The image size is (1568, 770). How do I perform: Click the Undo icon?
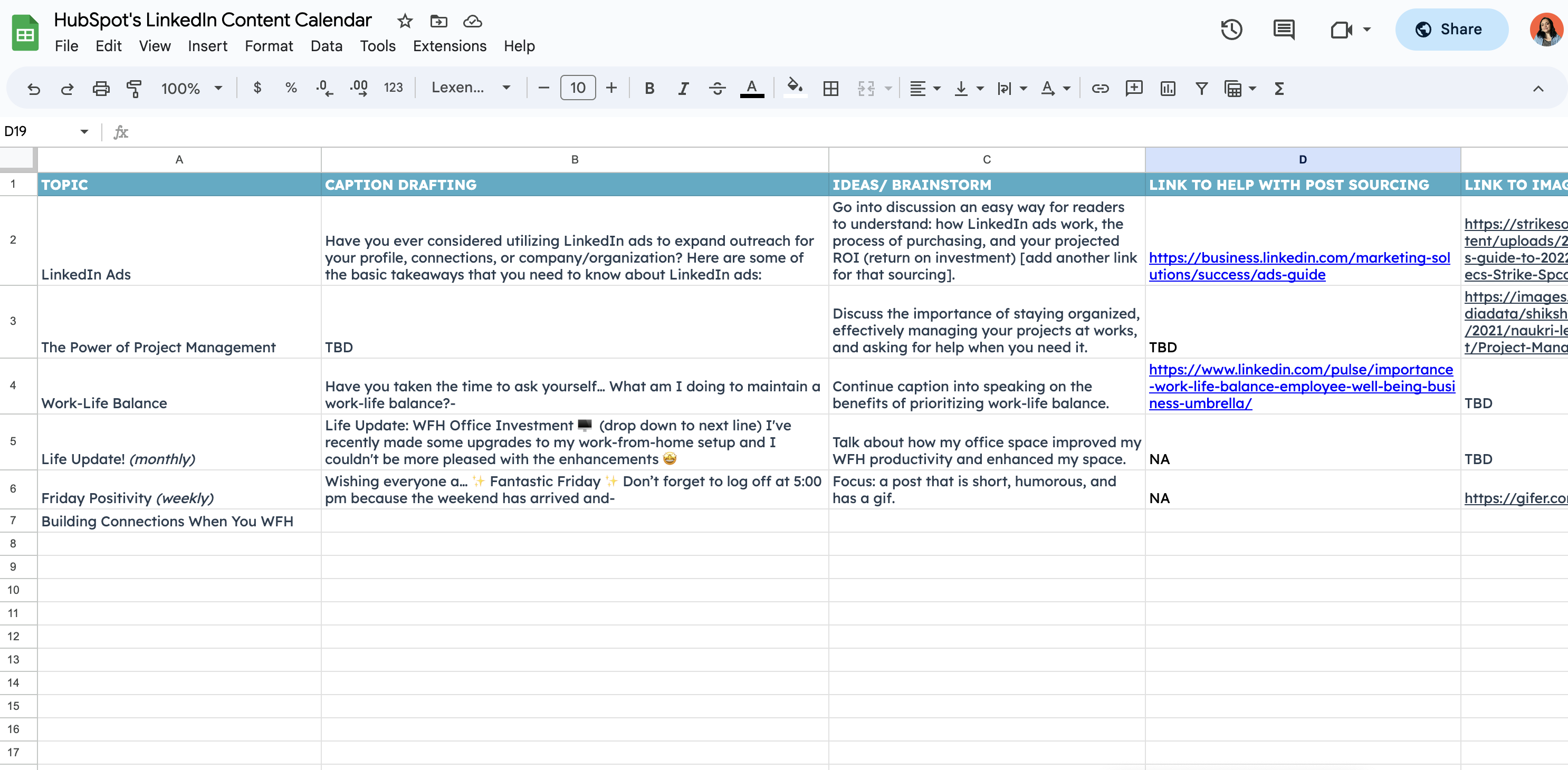33,89
